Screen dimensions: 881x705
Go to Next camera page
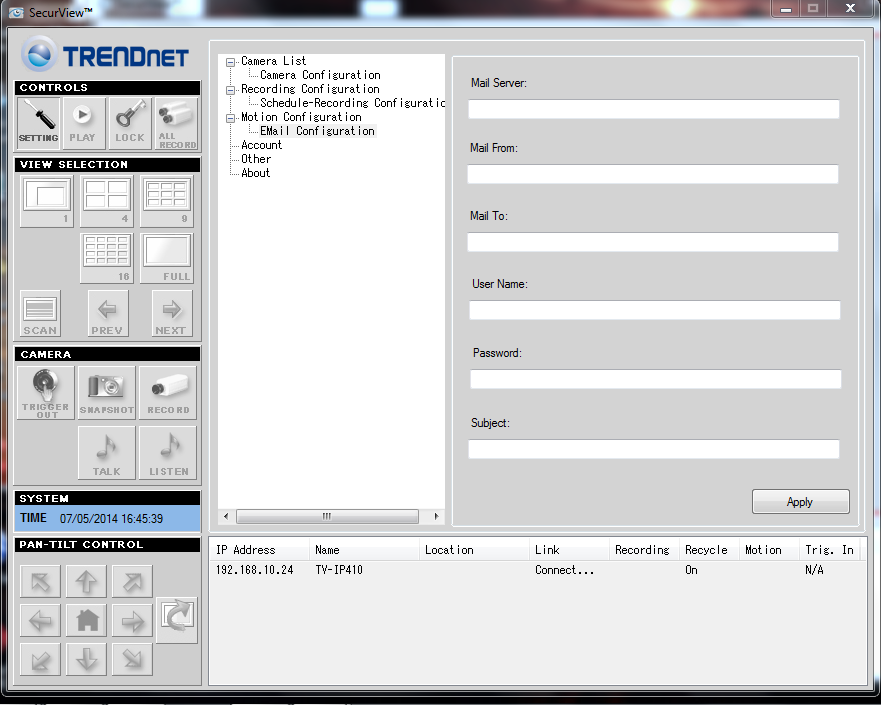click(171, 313)
